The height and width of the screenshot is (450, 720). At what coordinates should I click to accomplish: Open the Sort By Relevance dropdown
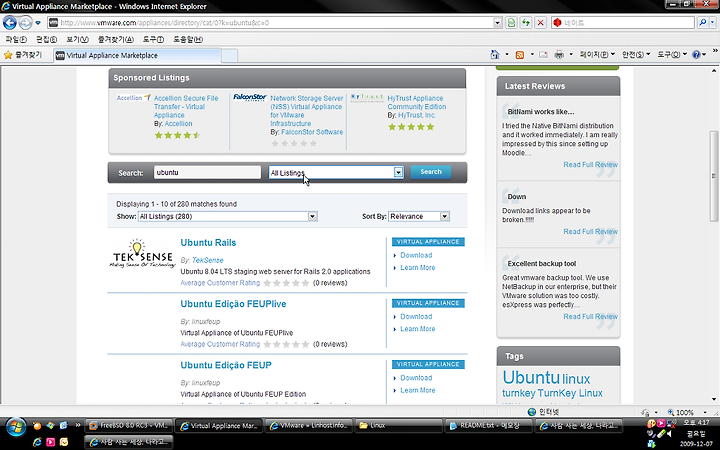(x=444, y=216)
